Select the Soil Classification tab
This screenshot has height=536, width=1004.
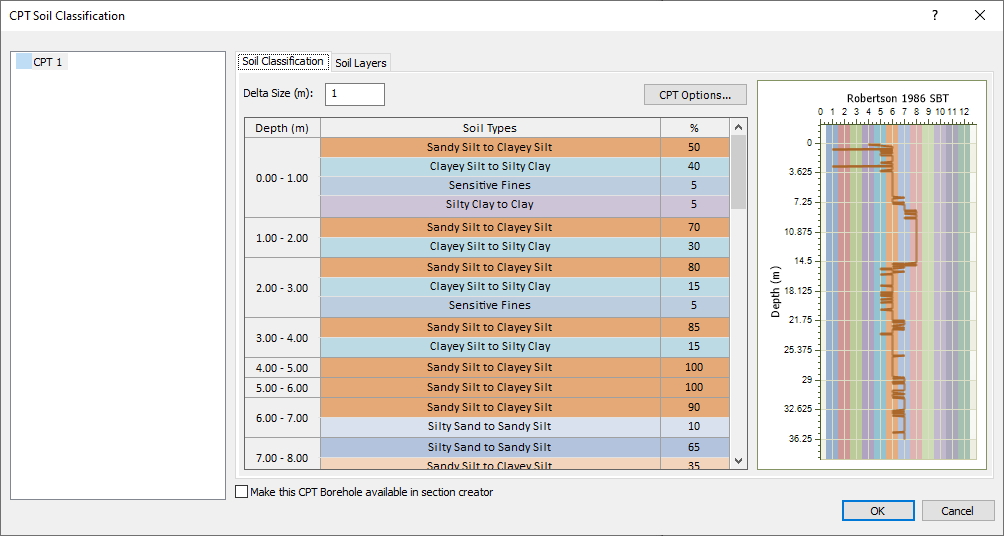tap(283, 61)
